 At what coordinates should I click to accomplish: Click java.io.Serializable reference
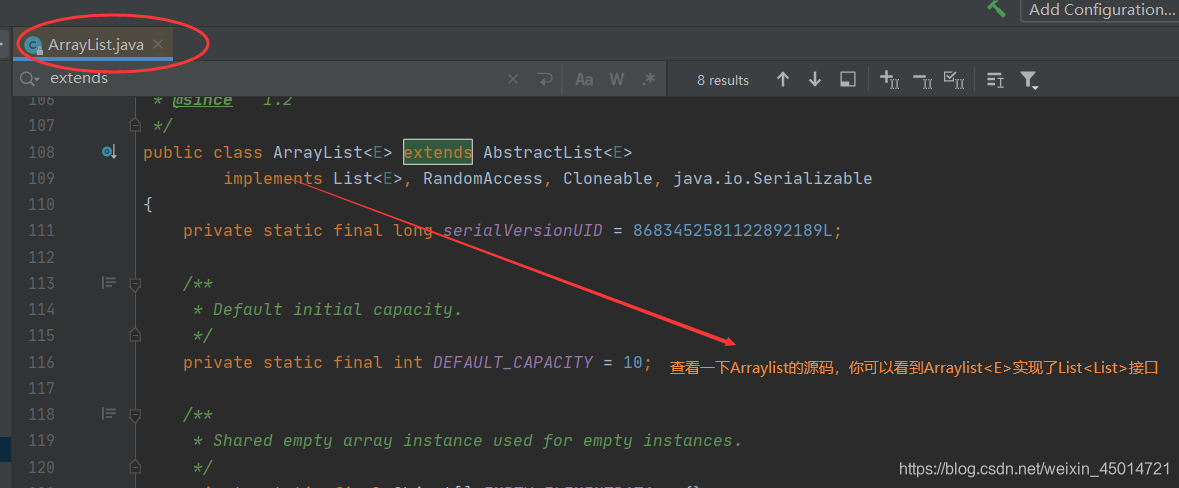tap(772, 179)
